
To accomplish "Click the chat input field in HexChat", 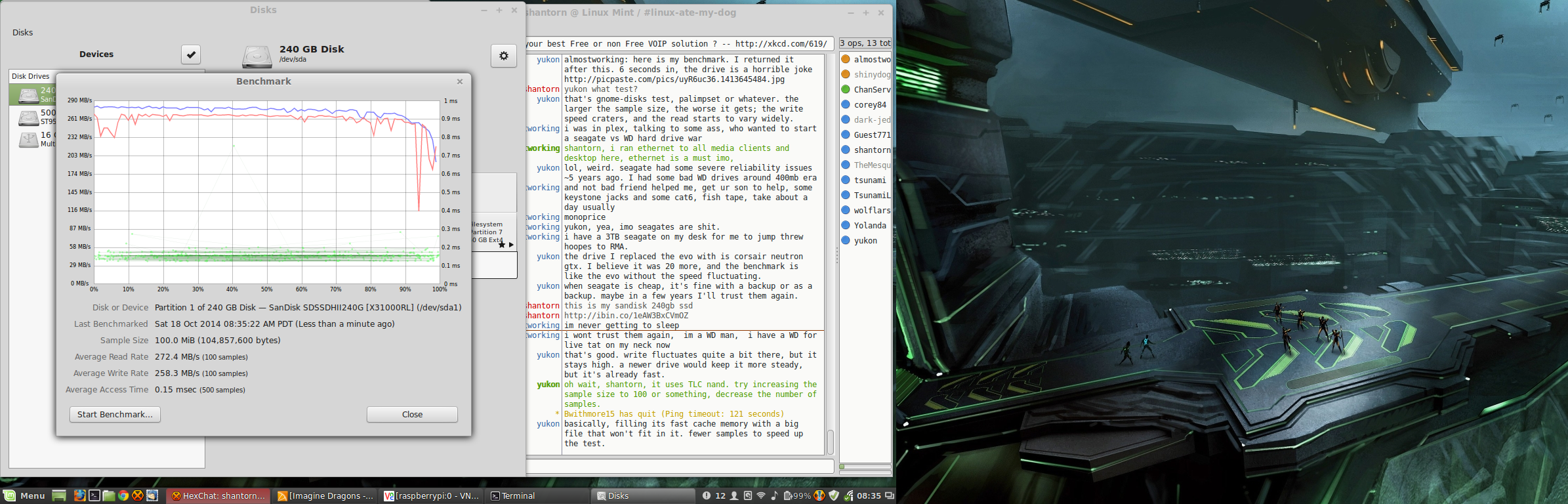I will click(680, 466).
